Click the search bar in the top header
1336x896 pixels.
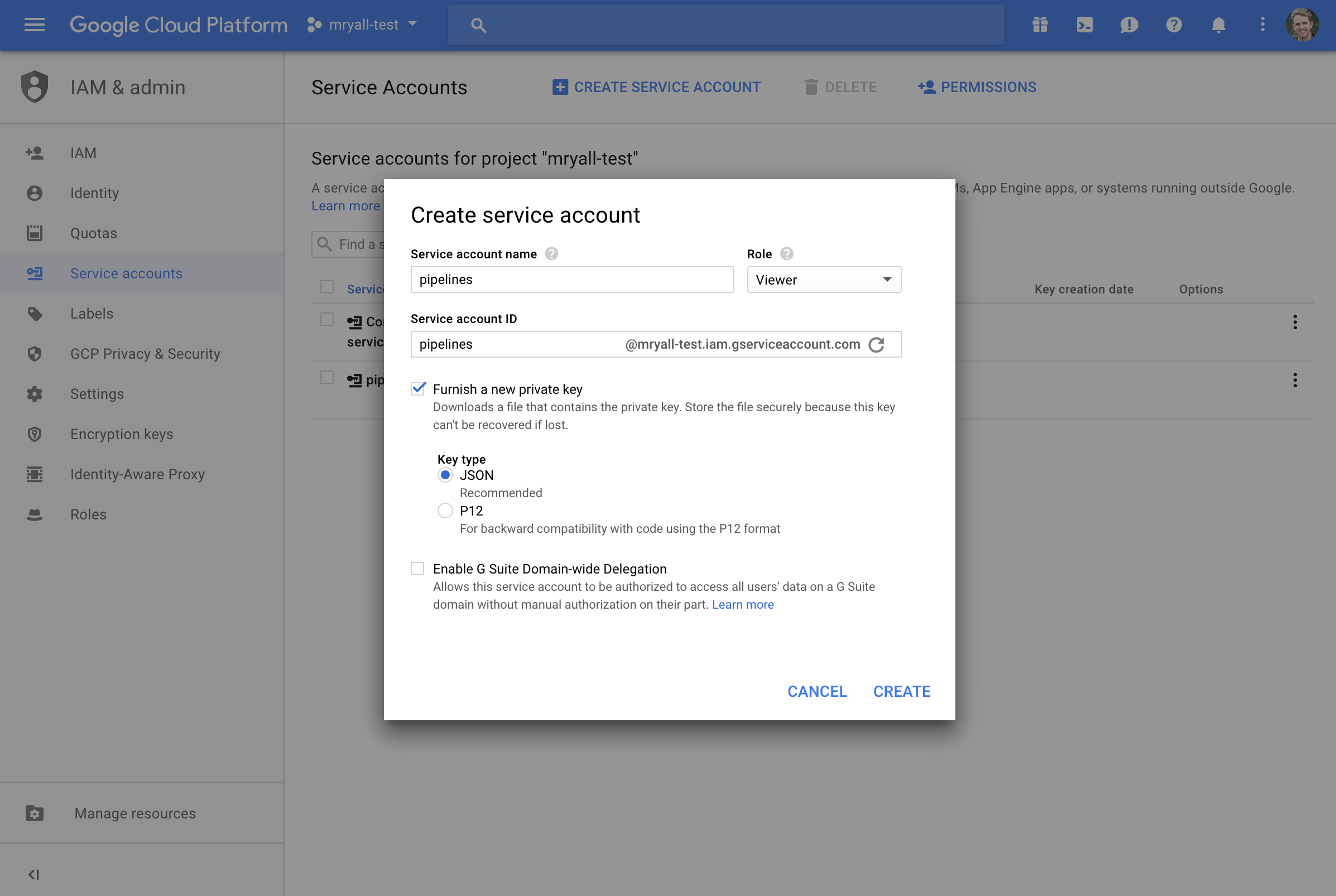point(725,25)
